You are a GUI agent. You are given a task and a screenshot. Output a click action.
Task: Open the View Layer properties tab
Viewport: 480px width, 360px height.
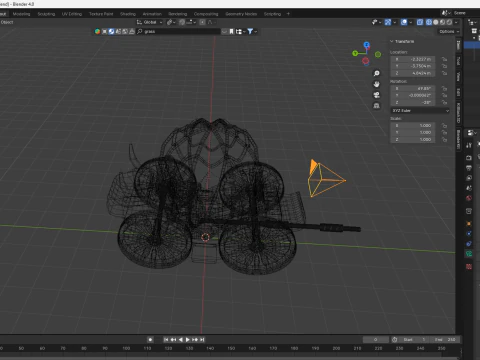(x=469, y=178)
